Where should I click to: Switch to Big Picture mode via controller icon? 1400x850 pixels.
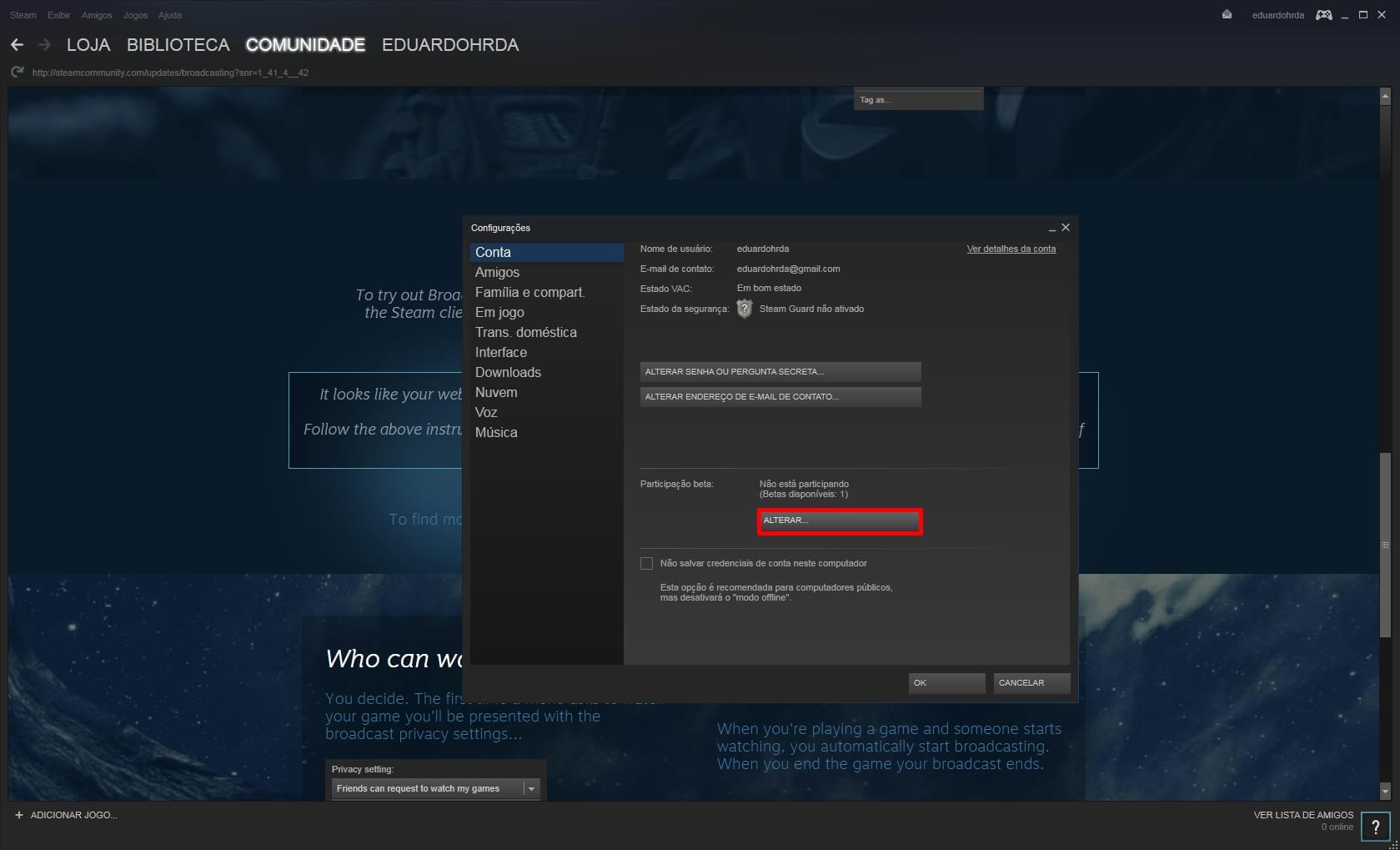tap(1323, 15)
